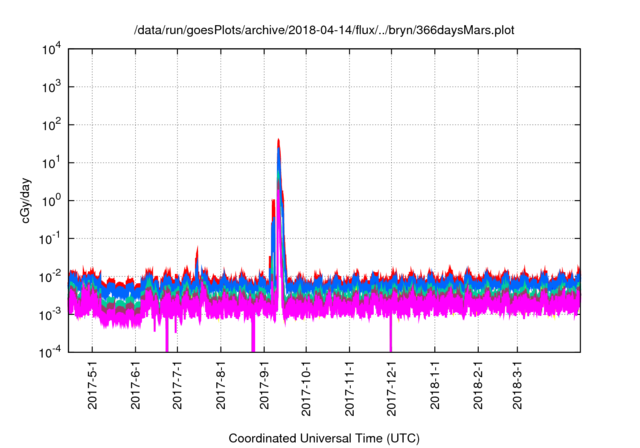Viewport: 640px width, 448px height.
Task: Click the 2018-1-1 date label
Action: [435, 385]
